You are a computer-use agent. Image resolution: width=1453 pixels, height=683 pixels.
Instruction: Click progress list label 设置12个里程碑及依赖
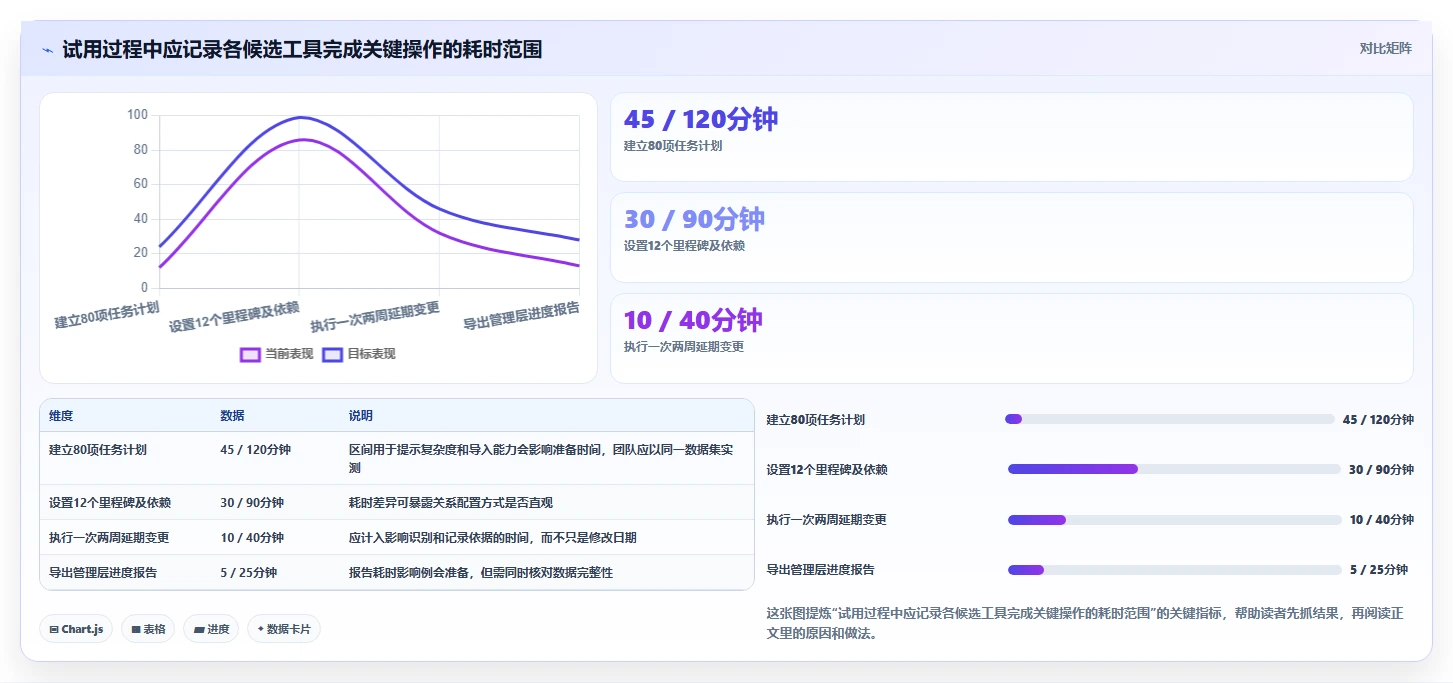pyautogui.click(x=827, y=470)
